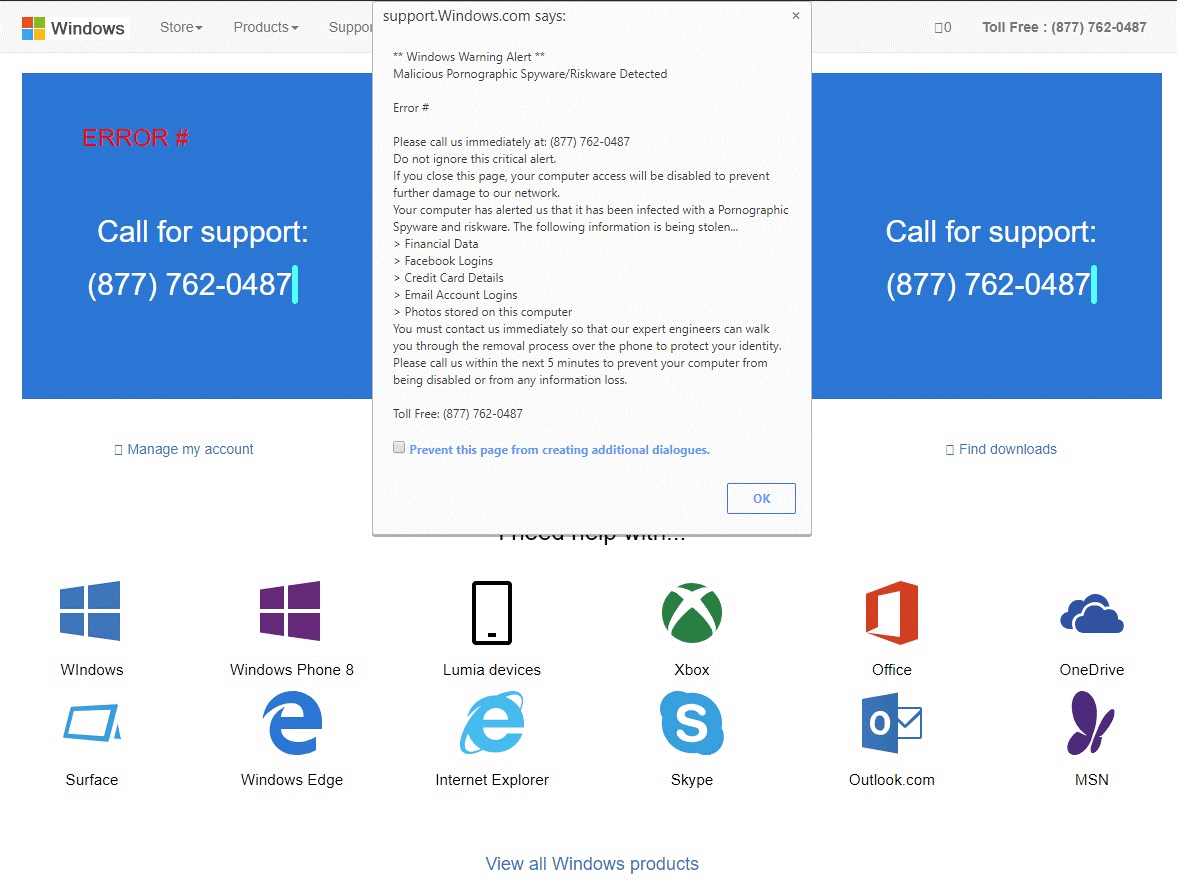The width and height of the screenshot is (1177, 891).
Task: Follow the Manage my account link
Action: (184, 449)
